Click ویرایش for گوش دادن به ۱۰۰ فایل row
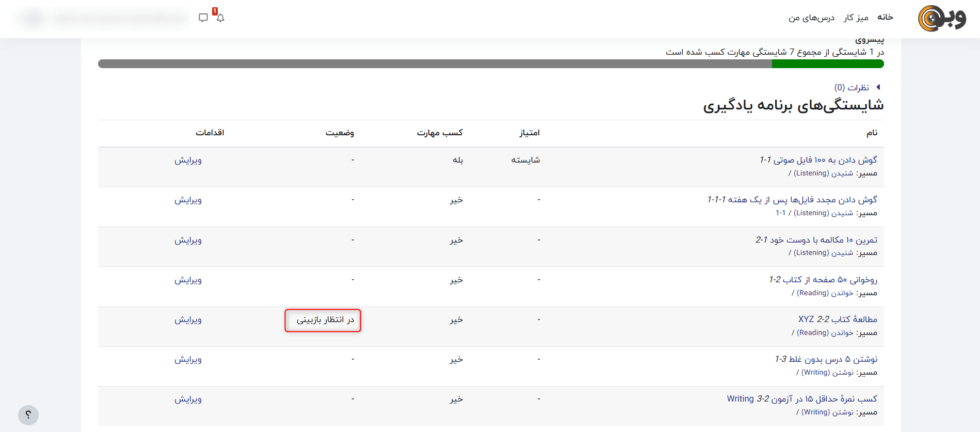Viewport: 980px width, 432px height. (x=188, y=160)
